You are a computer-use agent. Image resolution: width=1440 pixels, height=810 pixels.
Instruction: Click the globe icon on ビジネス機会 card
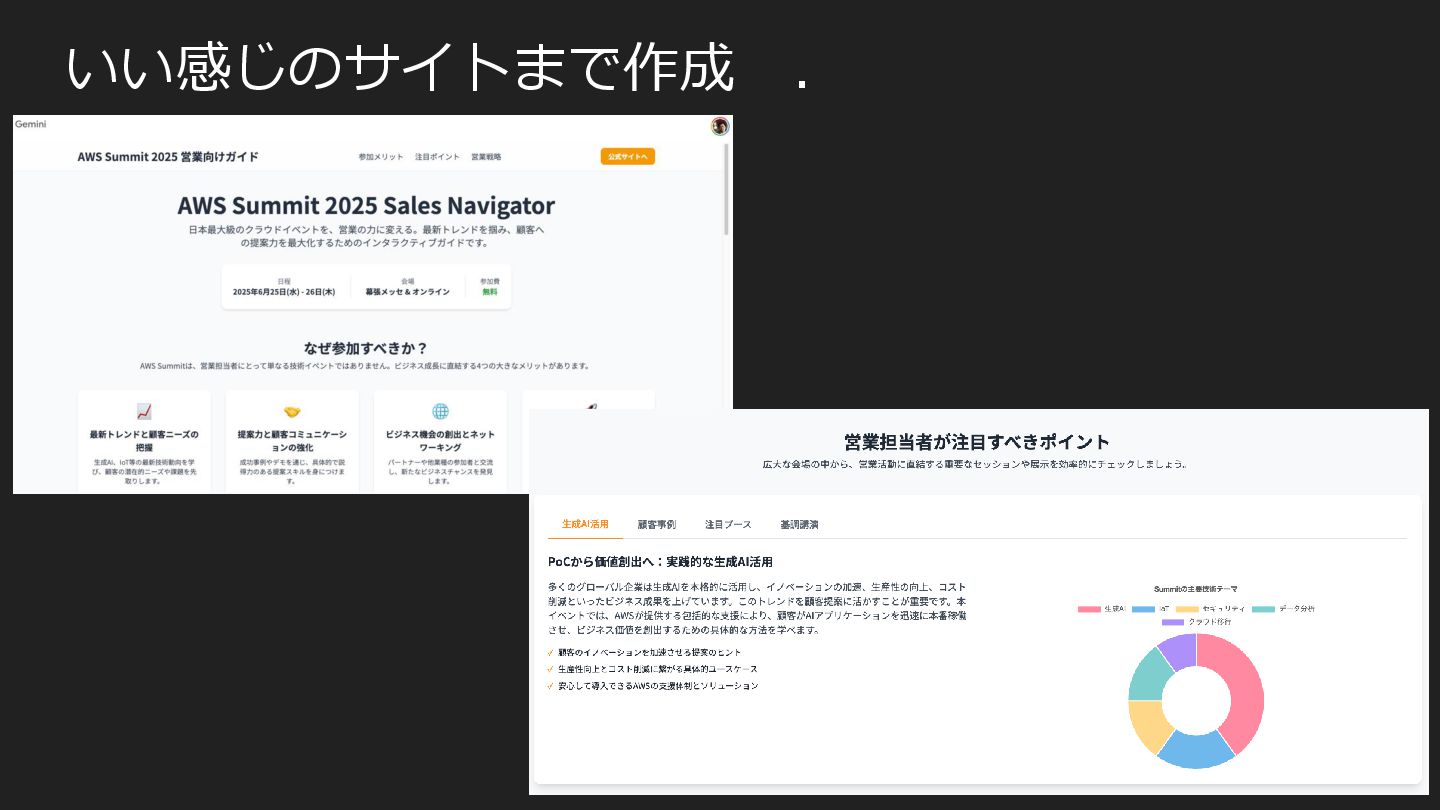pos(440,411)
